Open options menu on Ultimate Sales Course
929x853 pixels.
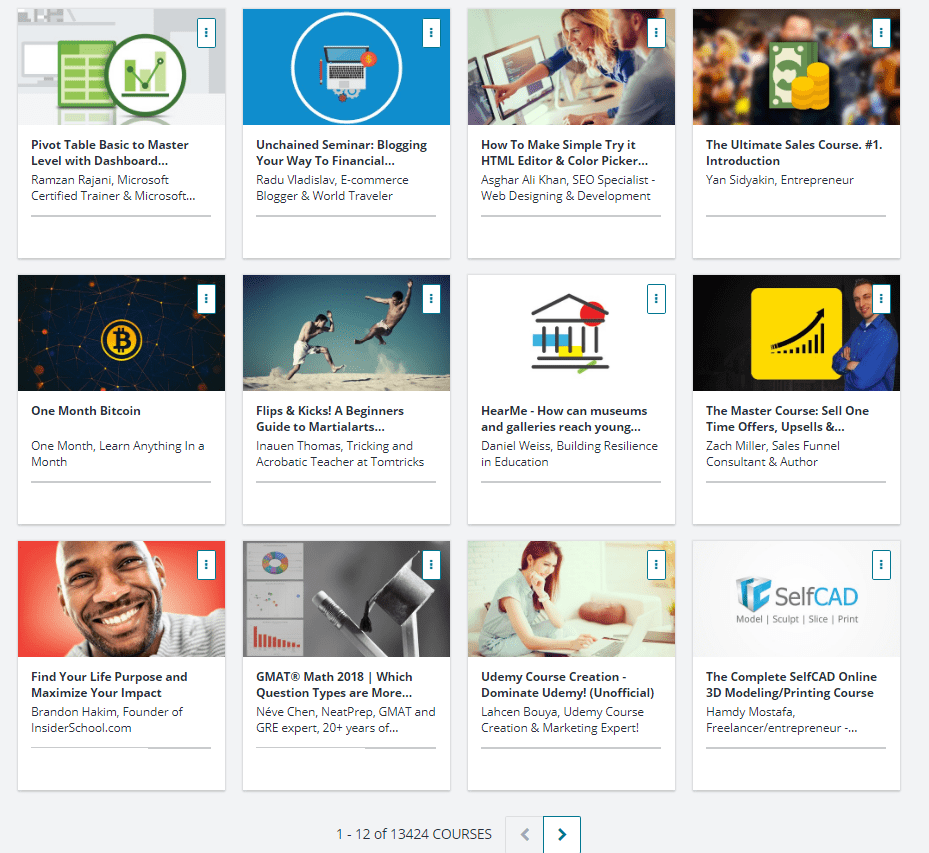[881, 32]
